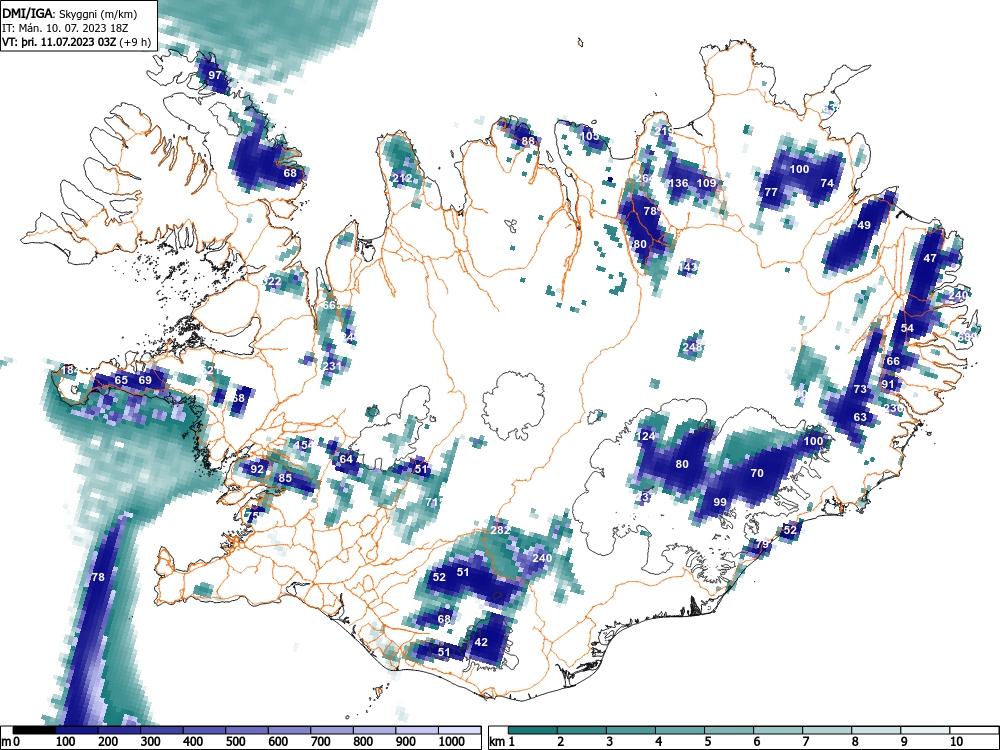Click the visibility value 105 on the map
This screenshot has height=750, width=1000.
click(590, 136)
